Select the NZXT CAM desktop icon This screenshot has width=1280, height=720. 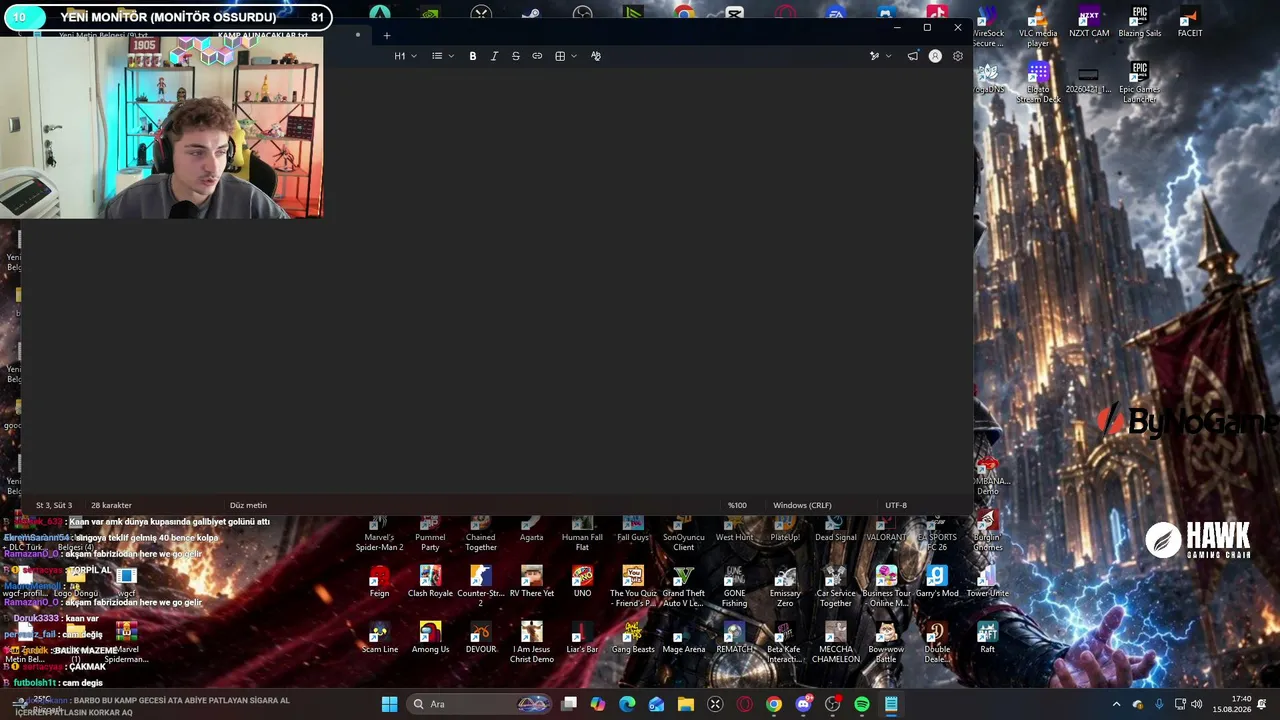coord(1089,23)
